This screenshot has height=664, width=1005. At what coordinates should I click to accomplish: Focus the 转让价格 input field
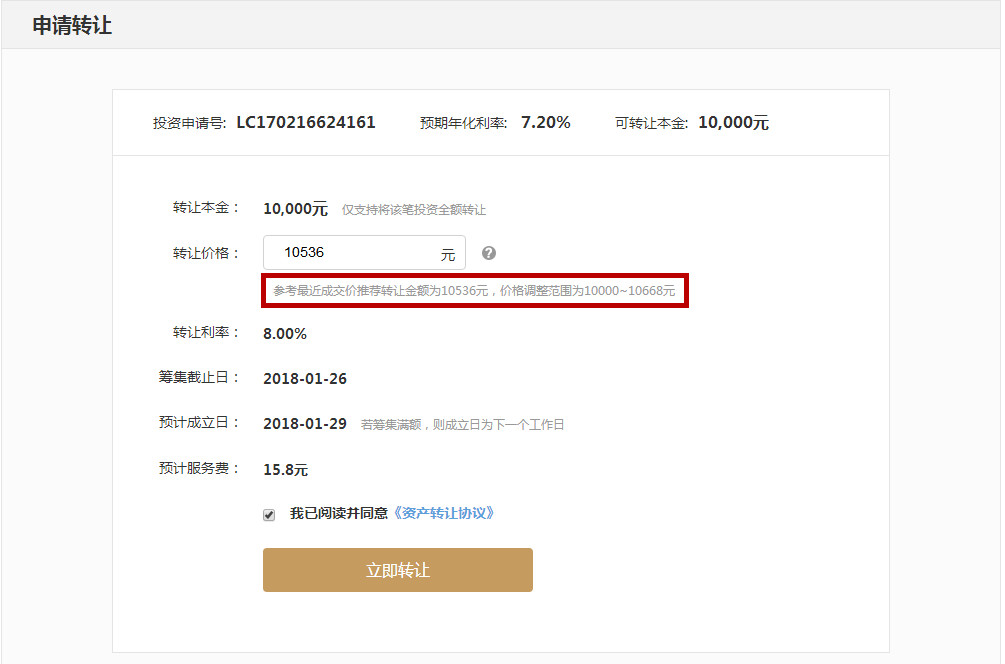pyautogui.click(x=350, y=253)
